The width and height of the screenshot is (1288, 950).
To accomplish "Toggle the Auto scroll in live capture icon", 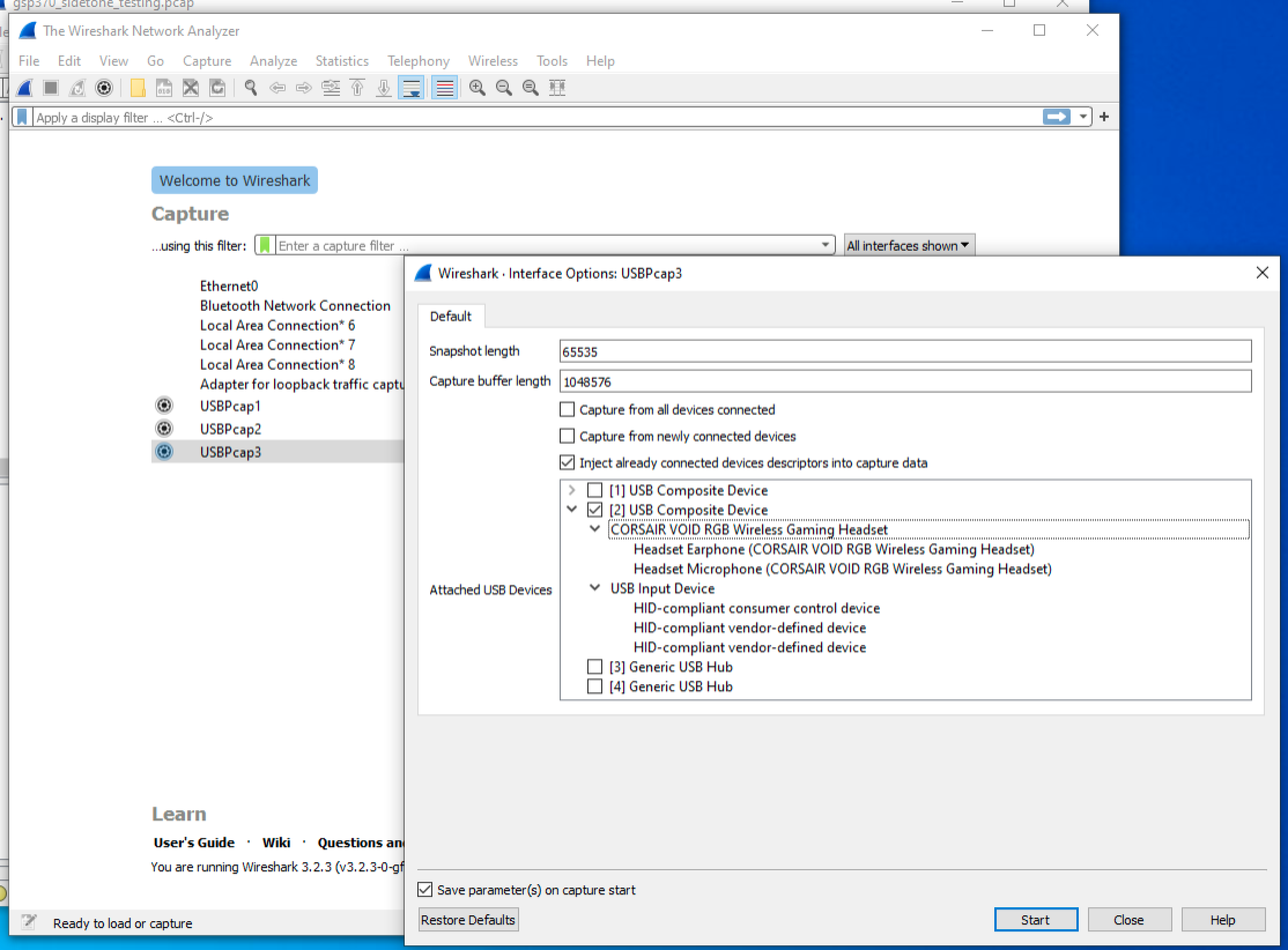I will click(412, 88).
